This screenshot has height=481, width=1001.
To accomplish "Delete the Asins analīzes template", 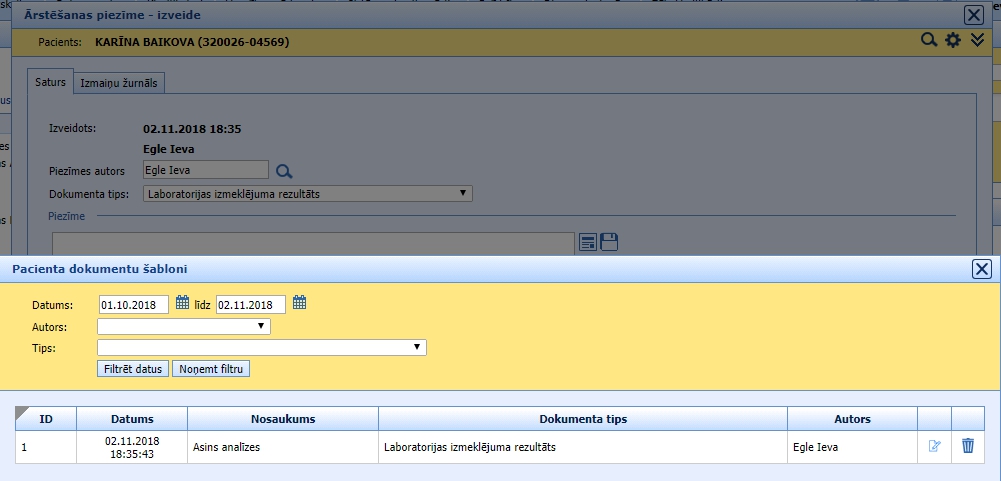I will click(967, 446).
